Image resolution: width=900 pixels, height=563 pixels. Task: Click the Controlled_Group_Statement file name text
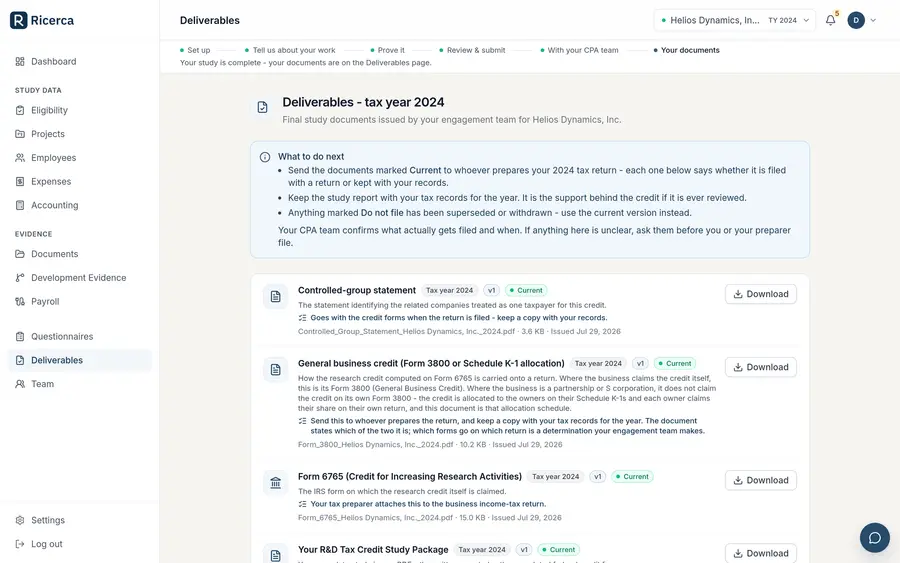point(406,331)
